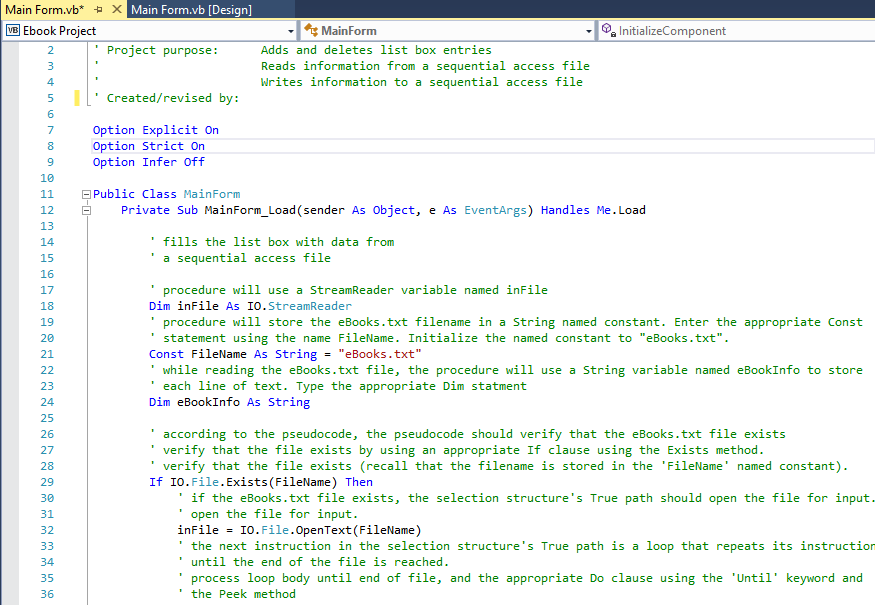Toggle the pin icon on Main Form.vb tab
Screen dimensions: 875x605
tap(96, 9)
